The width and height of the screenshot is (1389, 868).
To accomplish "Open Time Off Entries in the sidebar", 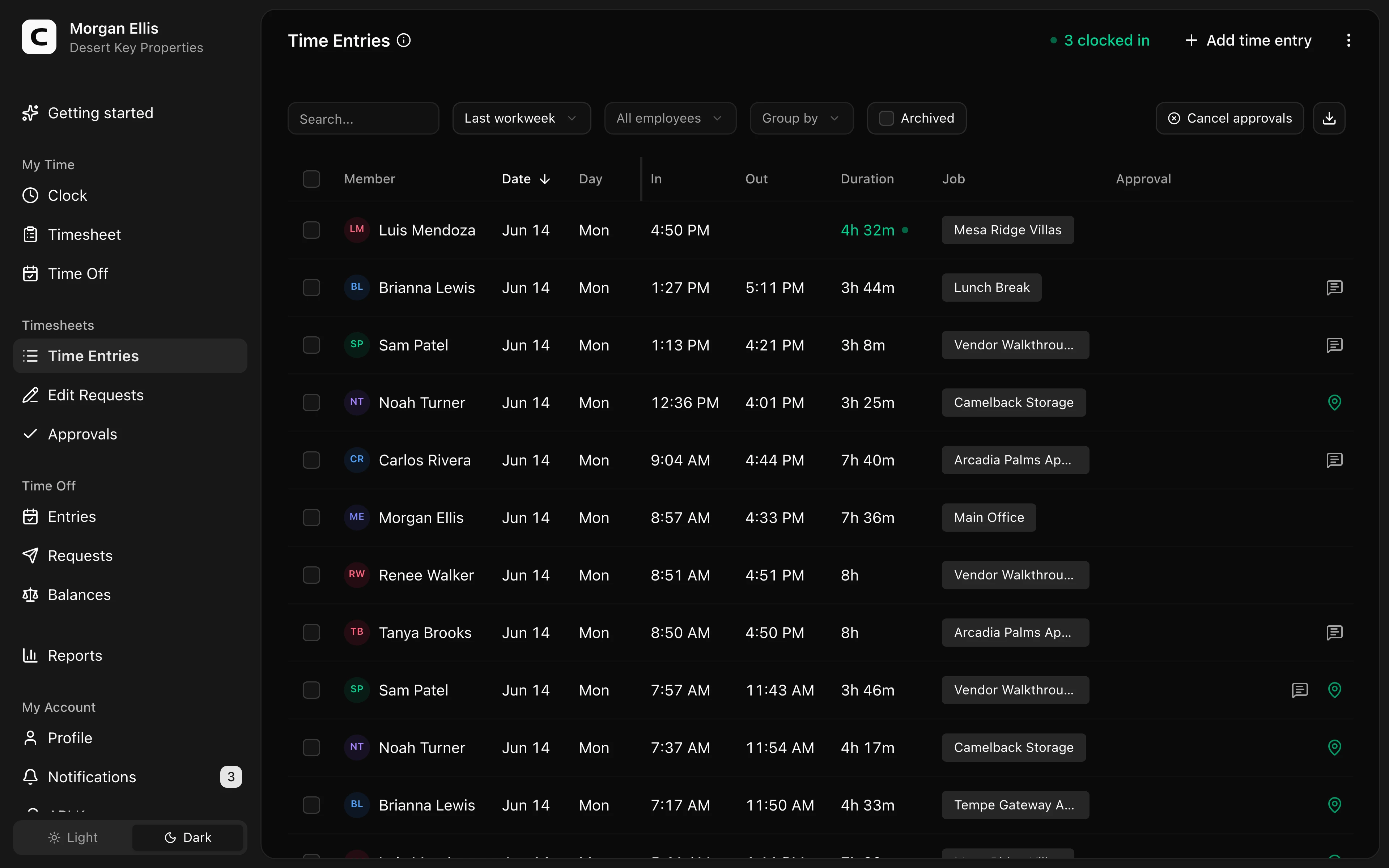I will point(130,517).
